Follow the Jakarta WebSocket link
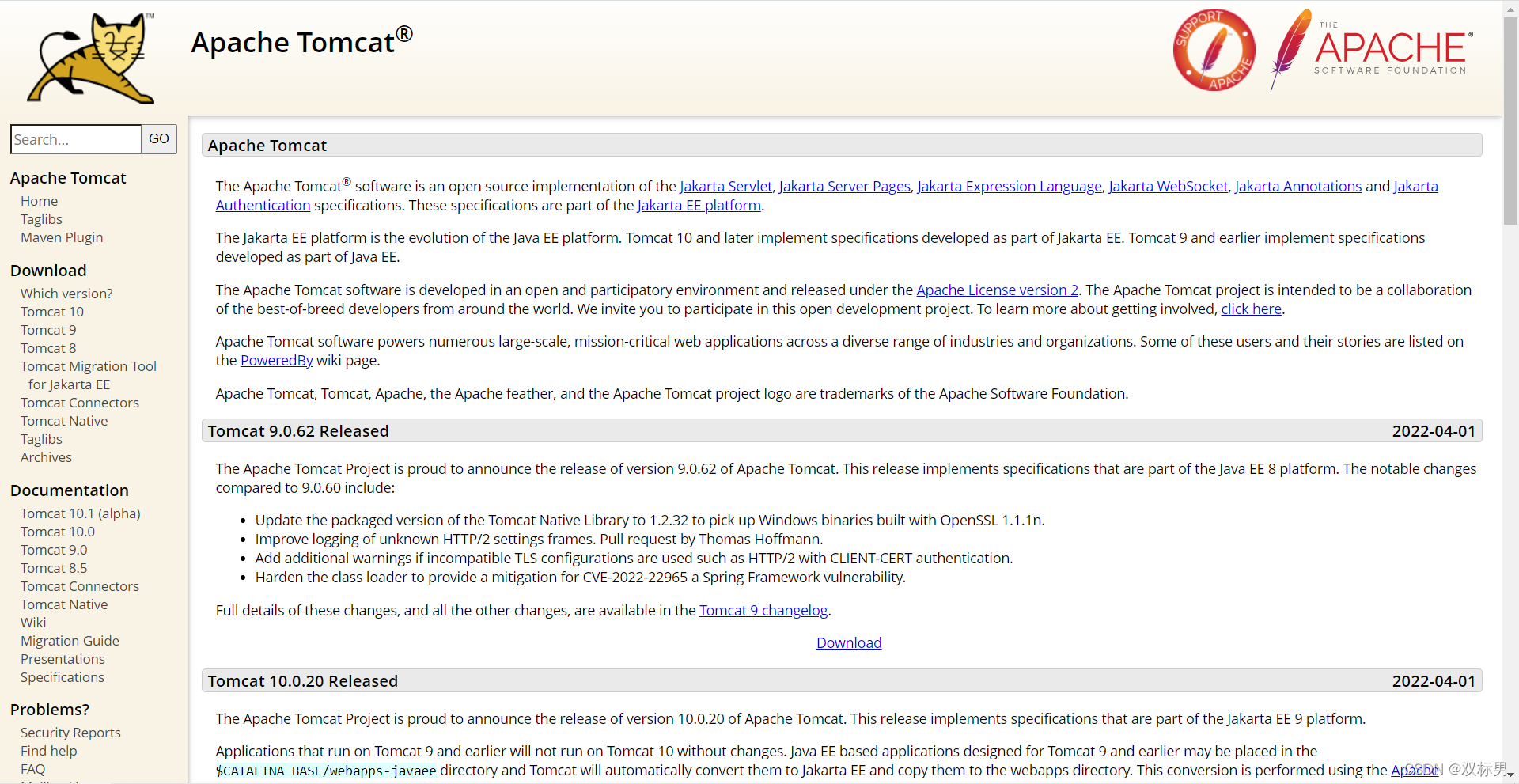 click(1169, 187)
